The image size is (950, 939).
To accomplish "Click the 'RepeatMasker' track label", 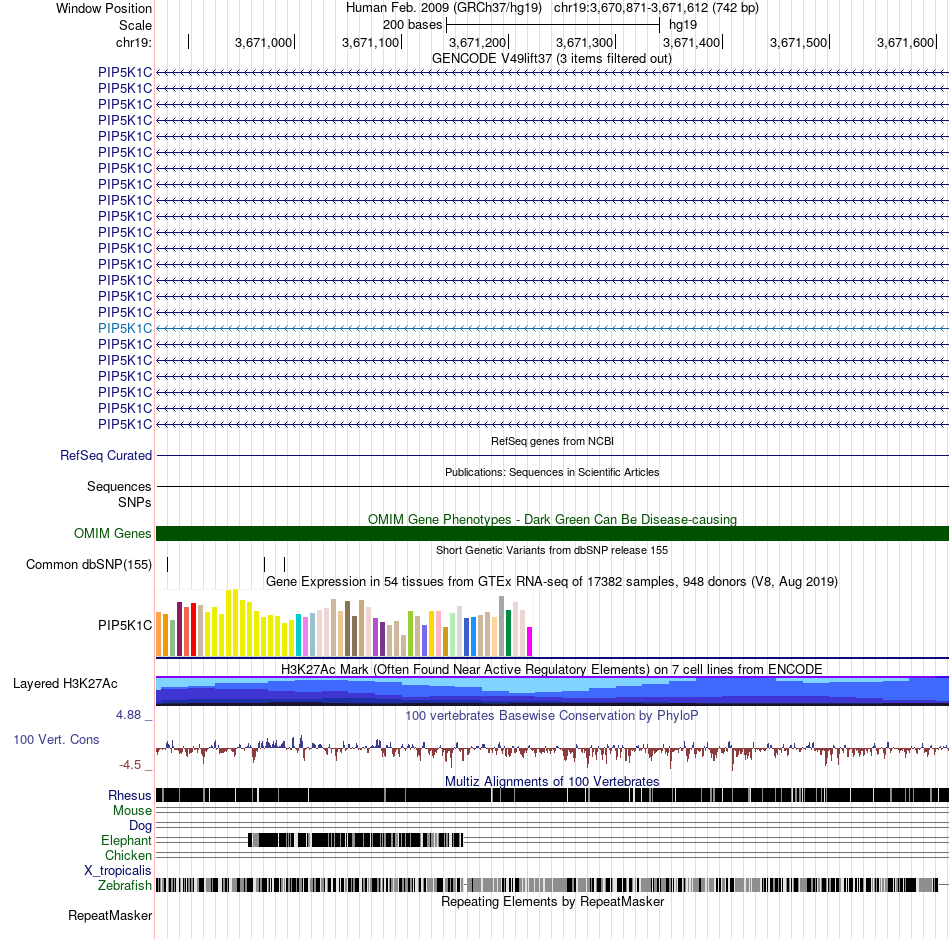I will click(110, 915).
